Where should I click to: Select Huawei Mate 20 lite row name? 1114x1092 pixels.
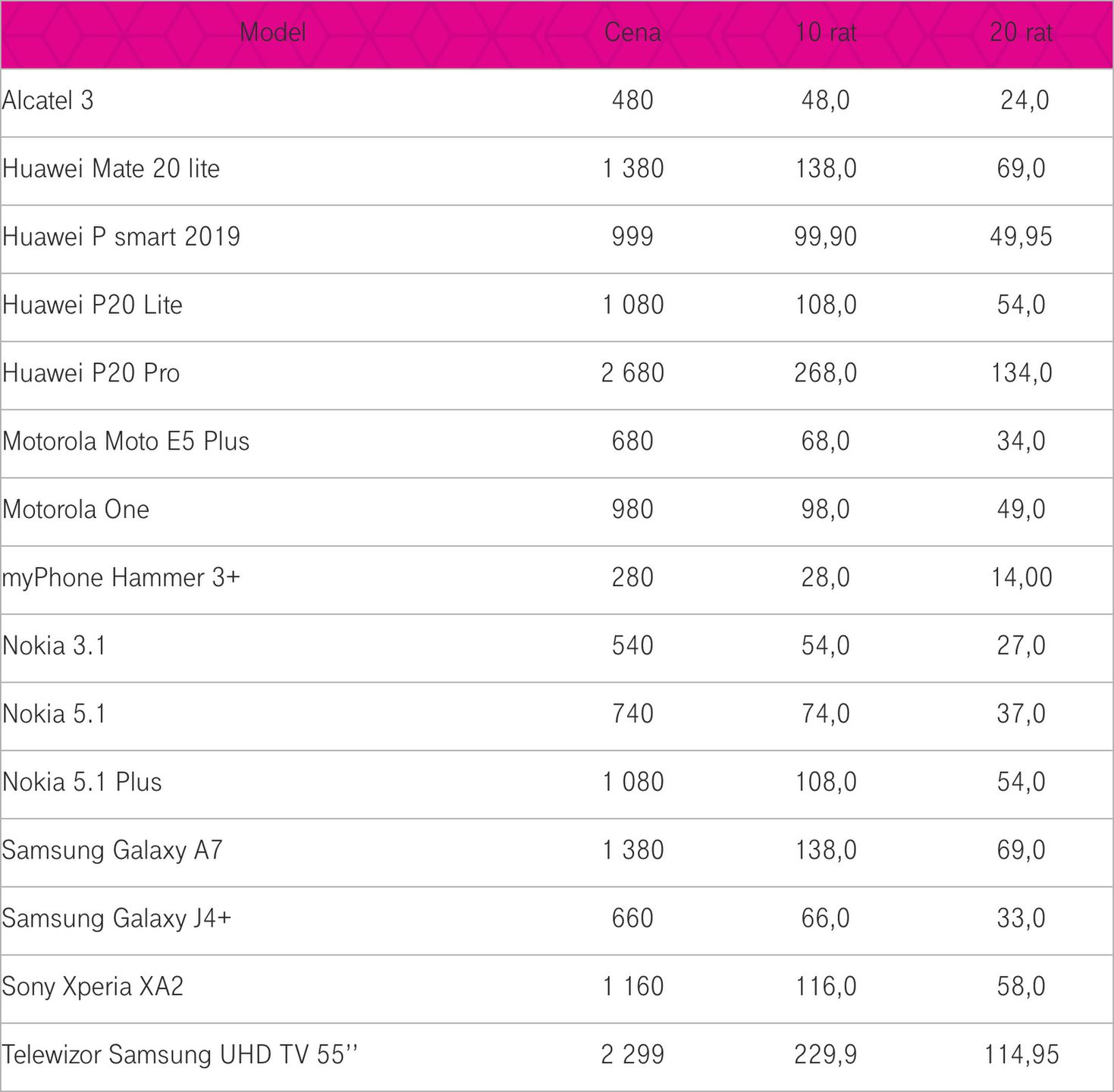pyautogui.click(x=111, y=168)
